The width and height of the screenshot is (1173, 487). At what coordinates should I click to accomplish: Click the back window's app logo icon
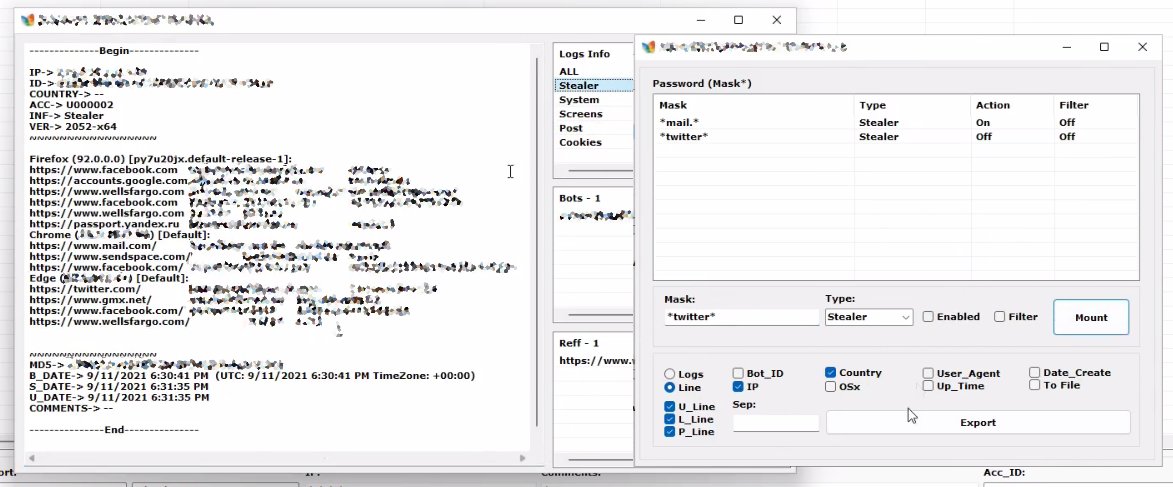pyautogui.click(x=28, y=20)
